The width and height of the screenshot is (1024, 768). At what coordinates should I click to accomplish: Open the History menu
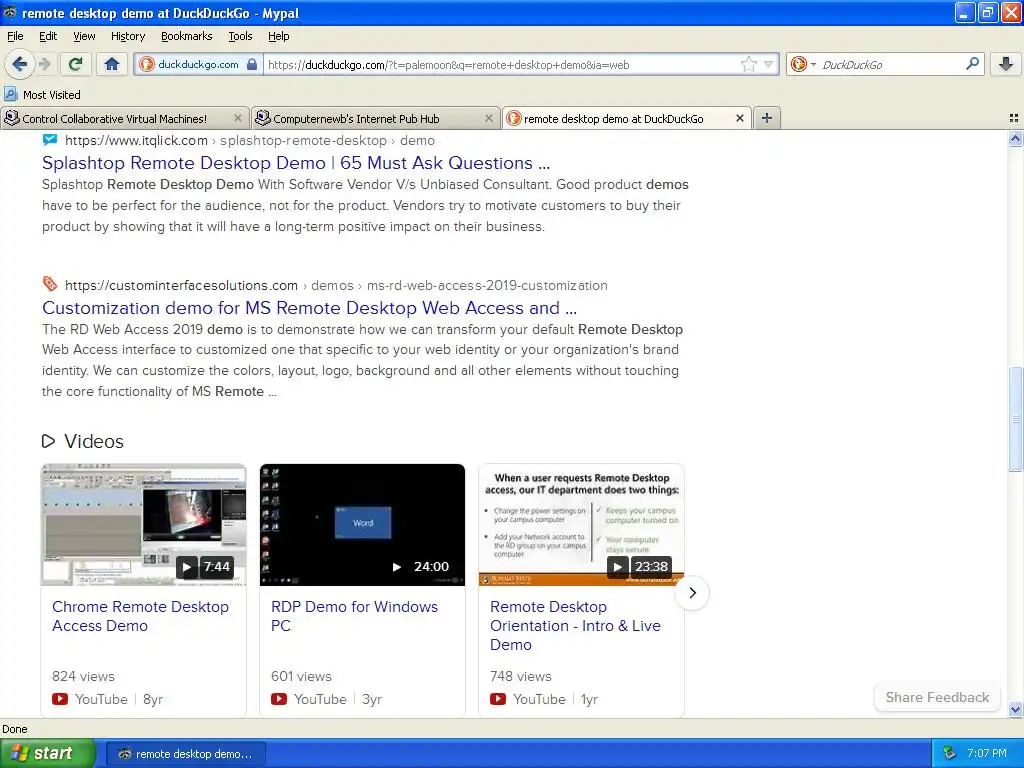click(127, 36)
